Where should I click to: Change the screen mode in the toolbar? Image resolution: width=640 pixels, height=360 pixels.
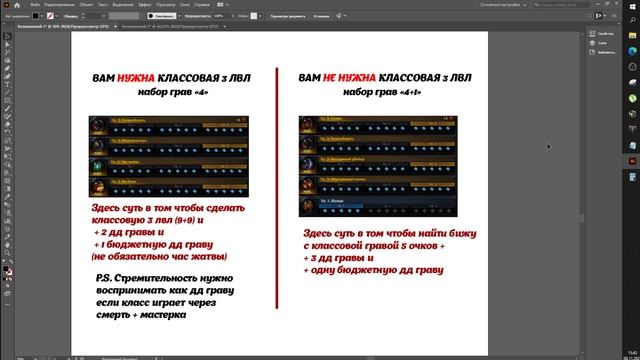[7, 293]
